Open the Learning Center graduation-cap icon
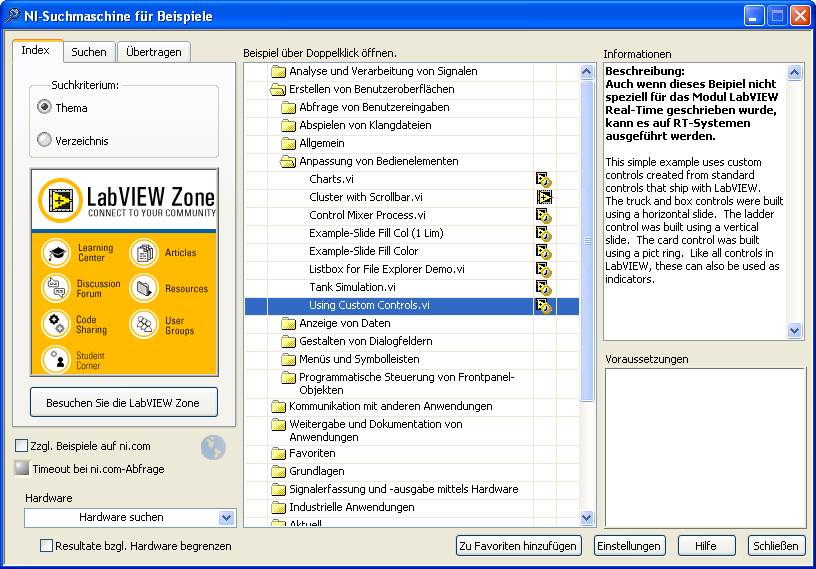Screen dimensions: 816x569 pos(56,253)
